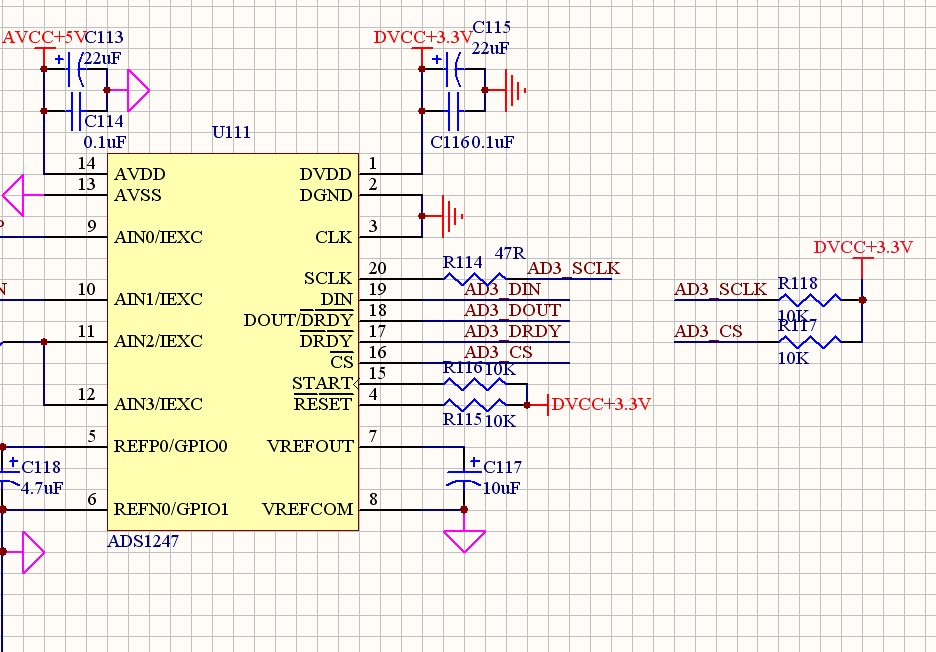Click the AVDD pin name
This screenshot has width=936, height=652.
coord(140,174)
